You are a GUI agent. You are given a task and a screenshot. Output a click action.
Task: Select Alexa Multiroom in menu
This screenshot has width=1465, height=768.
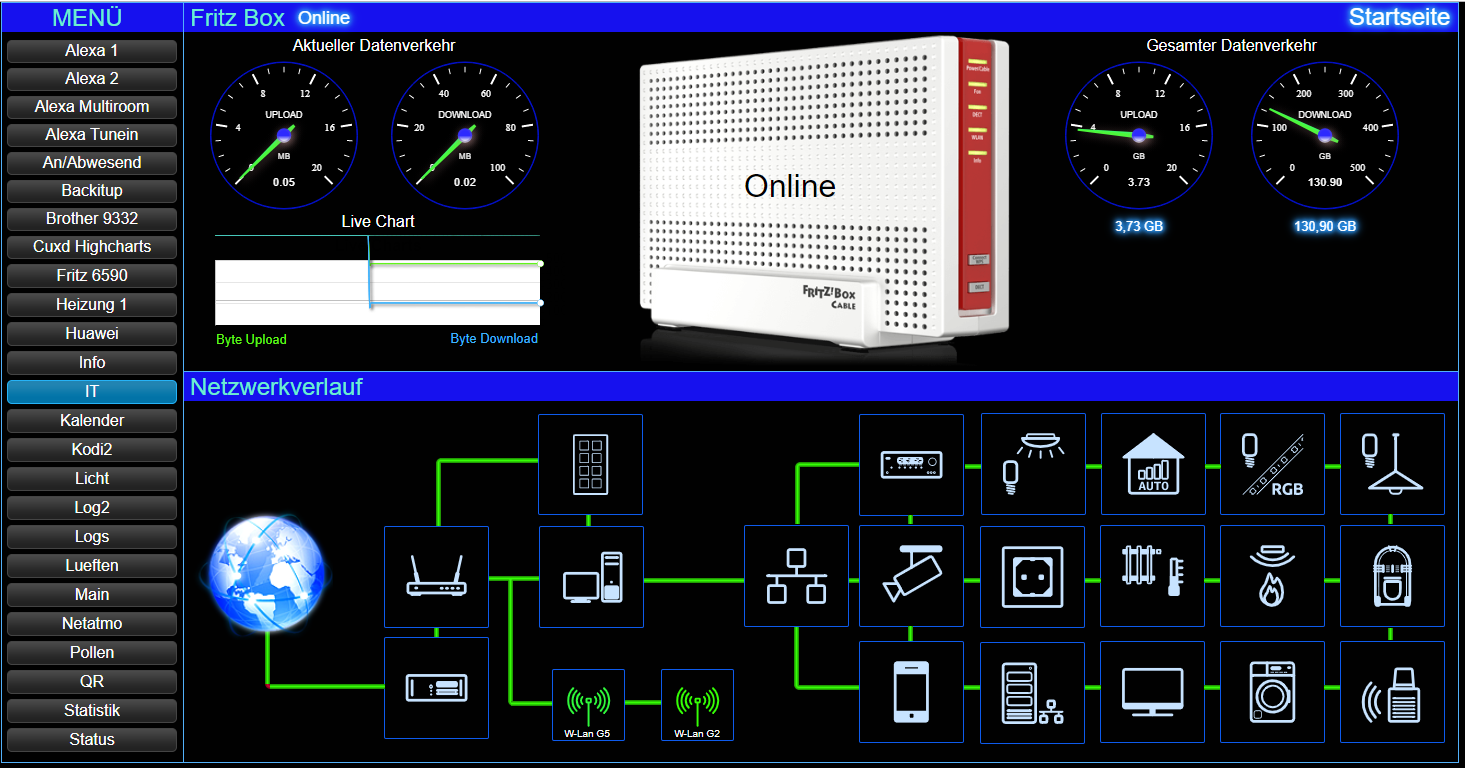92,106
